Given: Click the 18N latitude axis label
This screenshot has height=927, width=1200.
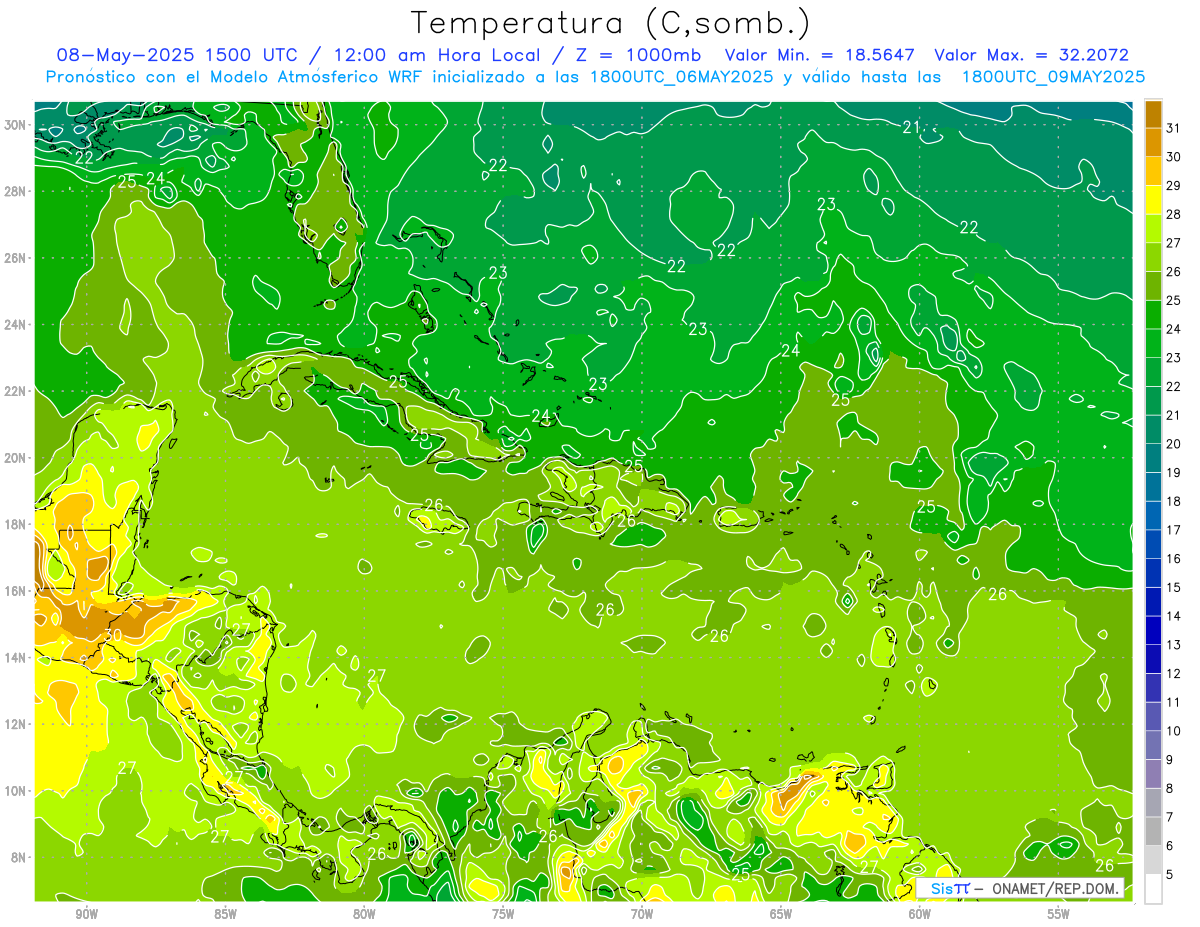Looking at the screenshot, I should (x=15, y=524).
